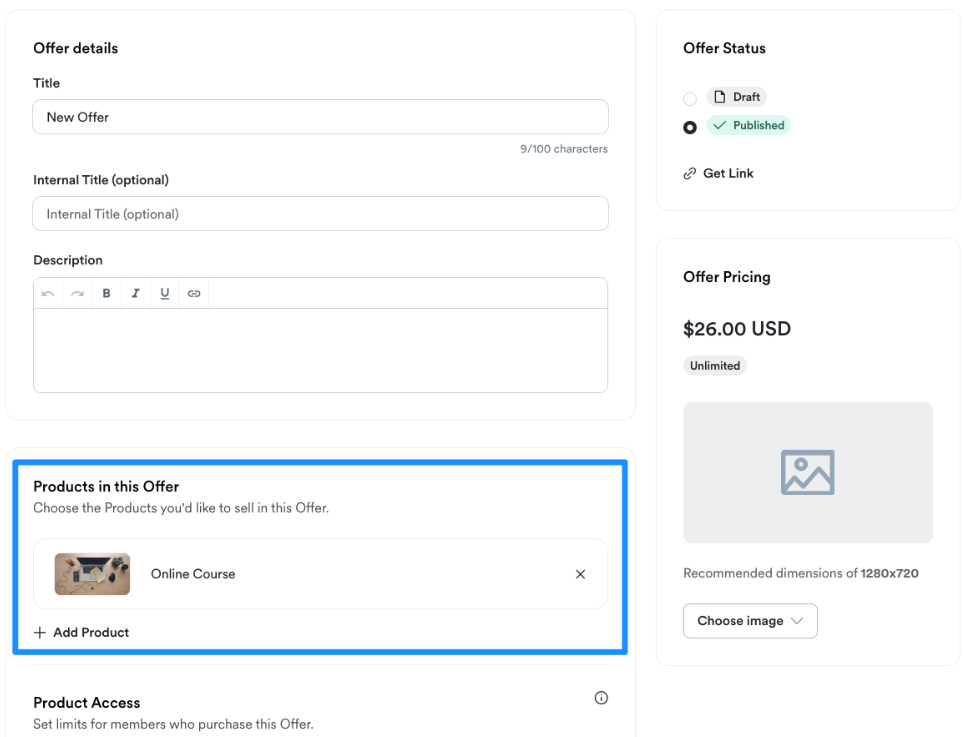Click the Get Link link
Screen dimensions: 963x737
click(x=719, y=174)
